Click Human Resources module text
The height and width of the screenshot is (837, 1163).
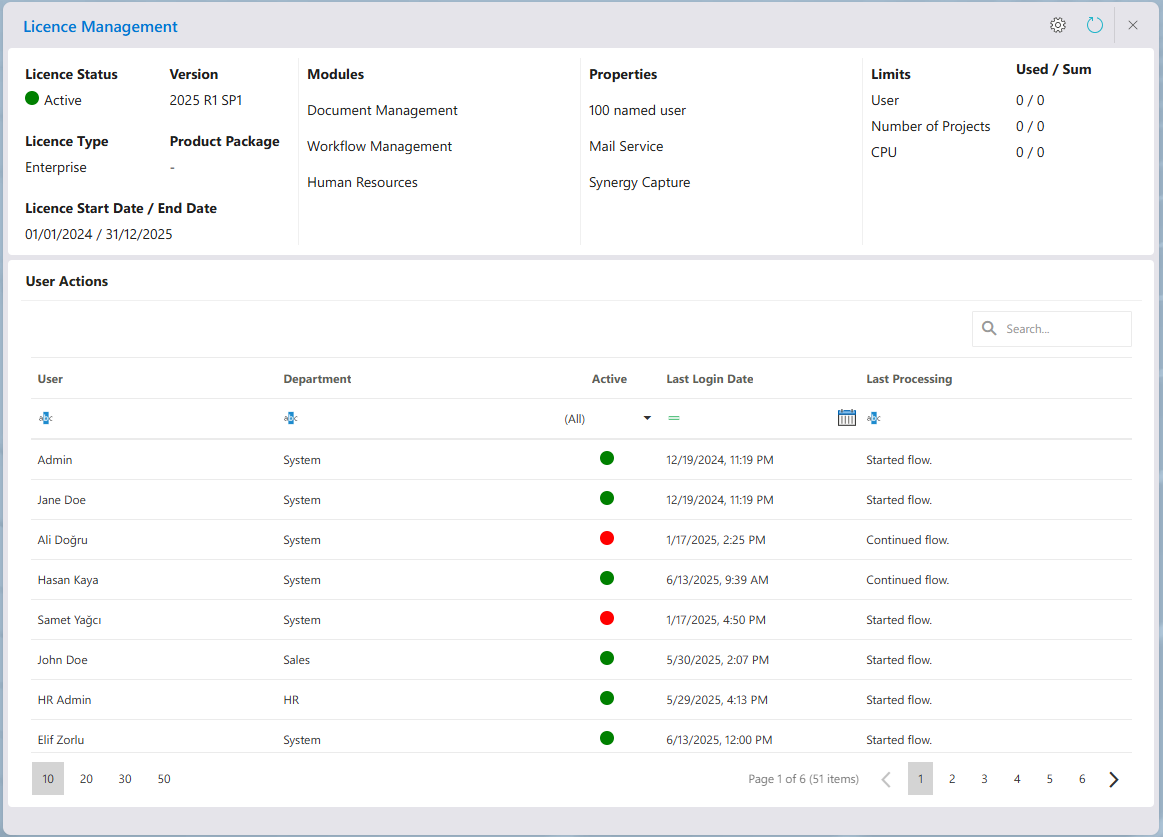pyautogui.click(x=363, y=183)
